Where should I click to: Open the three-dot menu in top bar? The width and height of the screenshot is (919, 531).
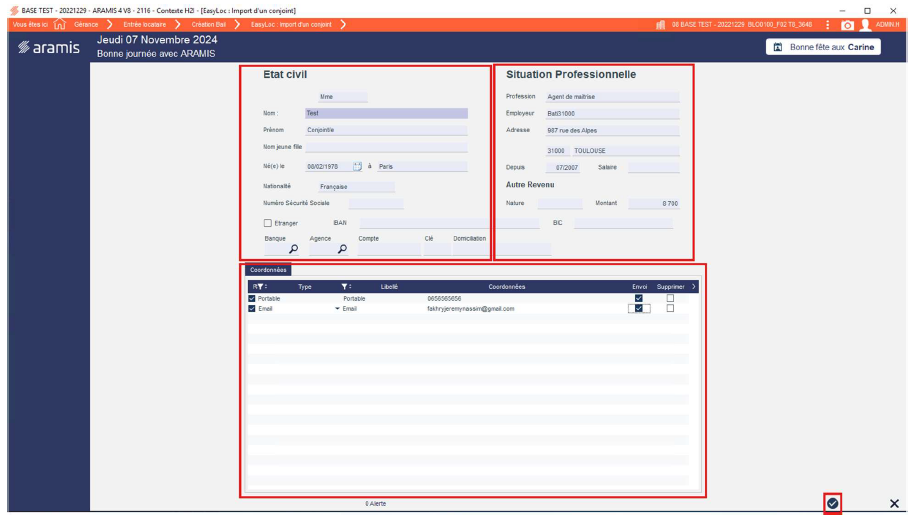828,24
